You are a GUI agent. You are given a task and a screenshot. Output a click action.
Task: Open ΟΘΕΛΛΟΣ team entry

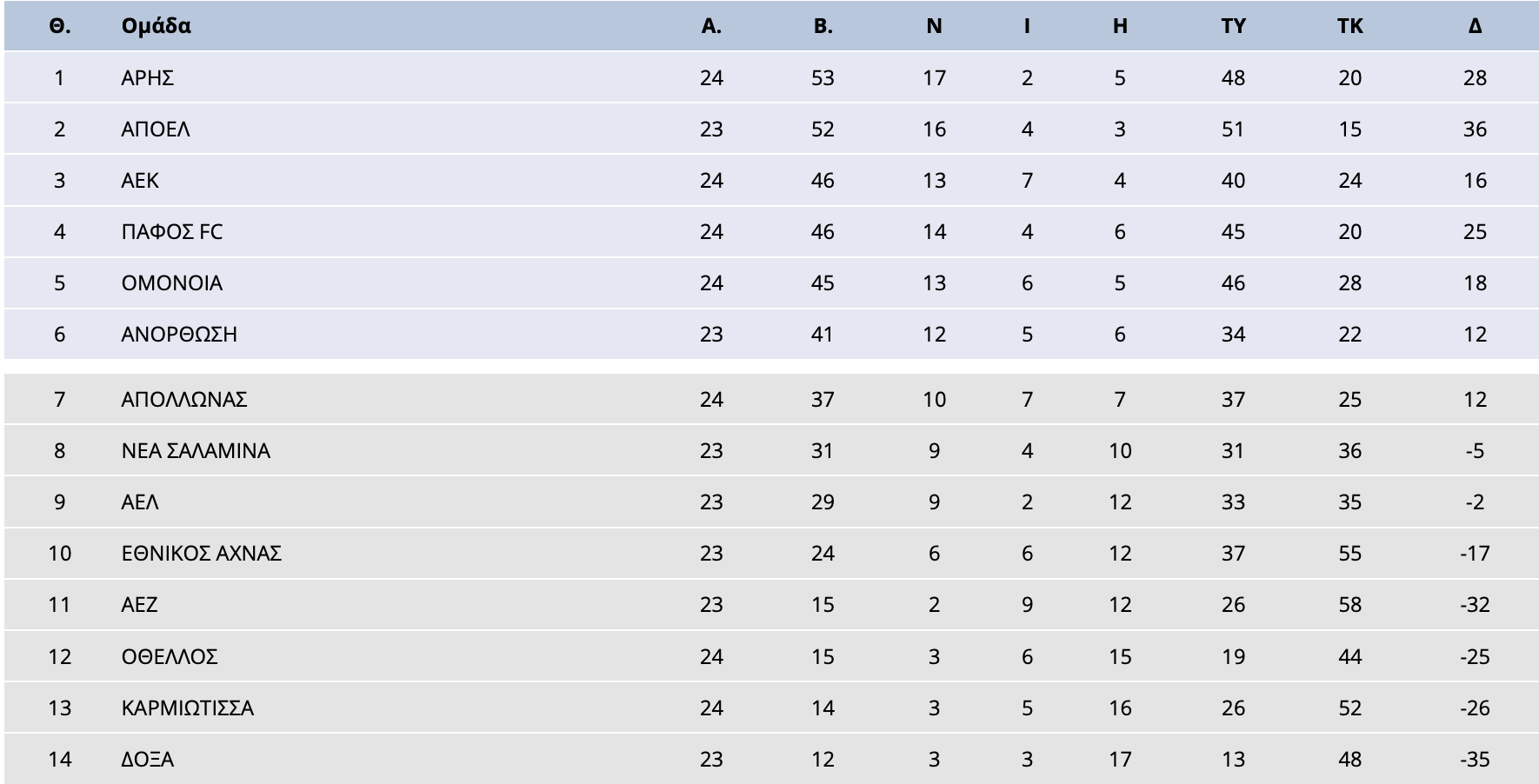tap(170, 656)
